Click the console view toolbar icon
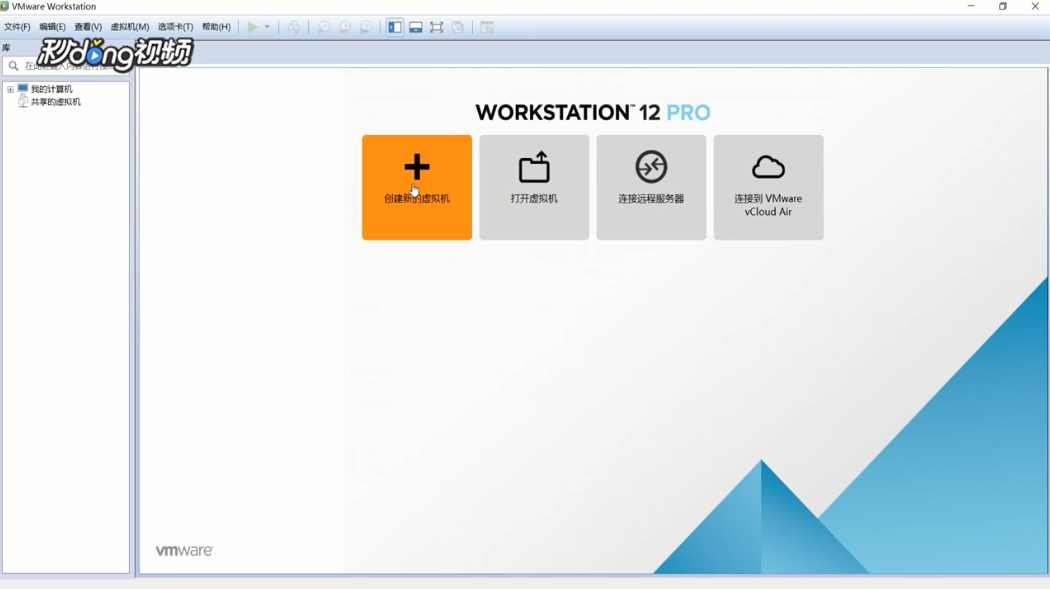 point(488,27)
